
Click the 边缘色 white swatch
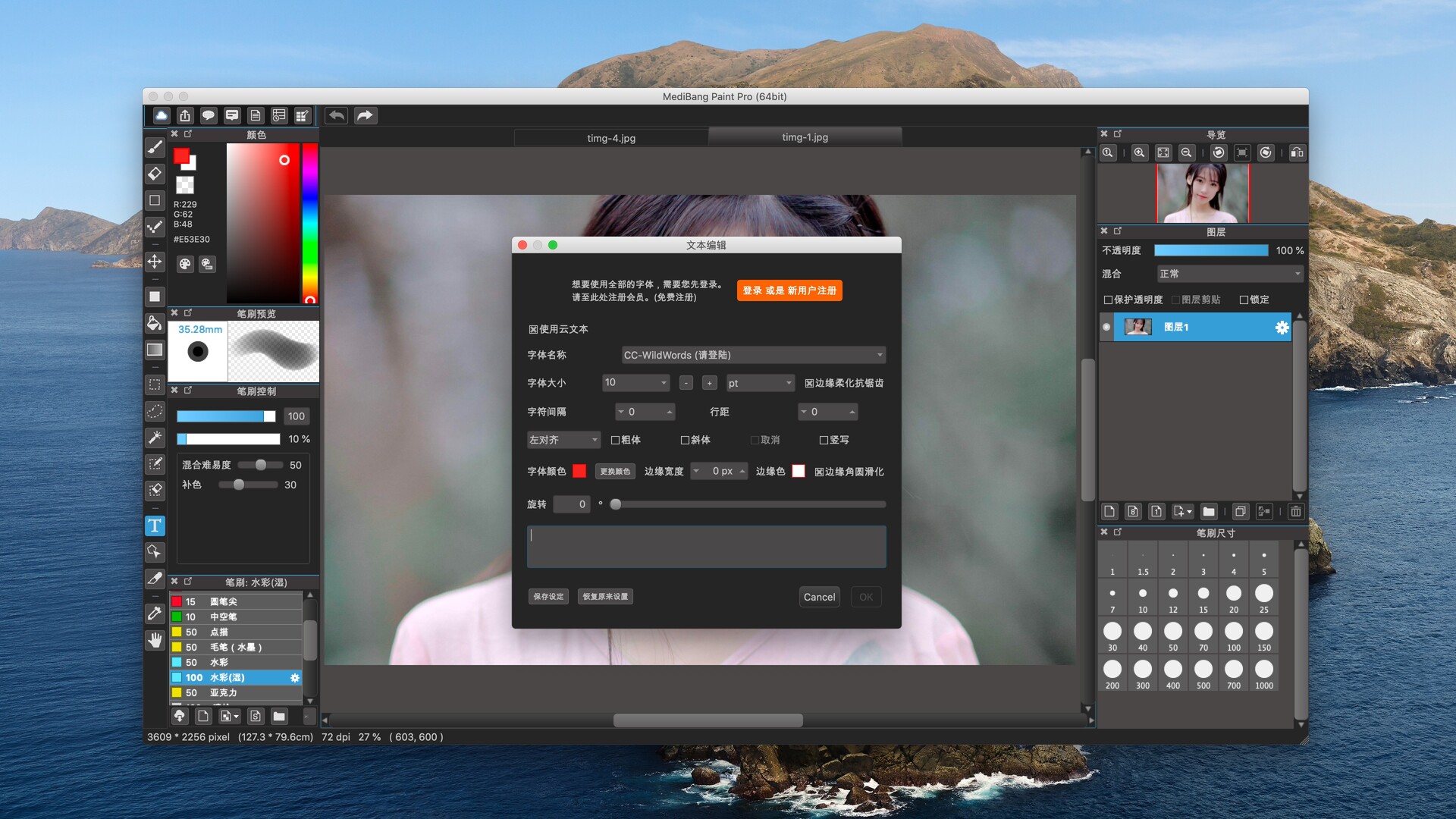click(799, 471)
